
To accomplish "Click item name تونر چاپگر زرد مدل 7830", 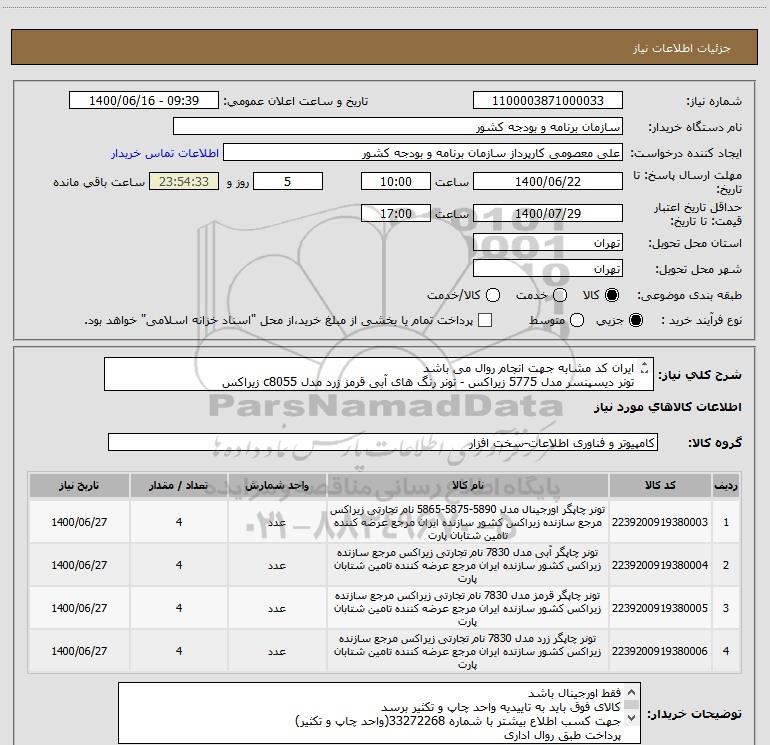I will (468, 651).
